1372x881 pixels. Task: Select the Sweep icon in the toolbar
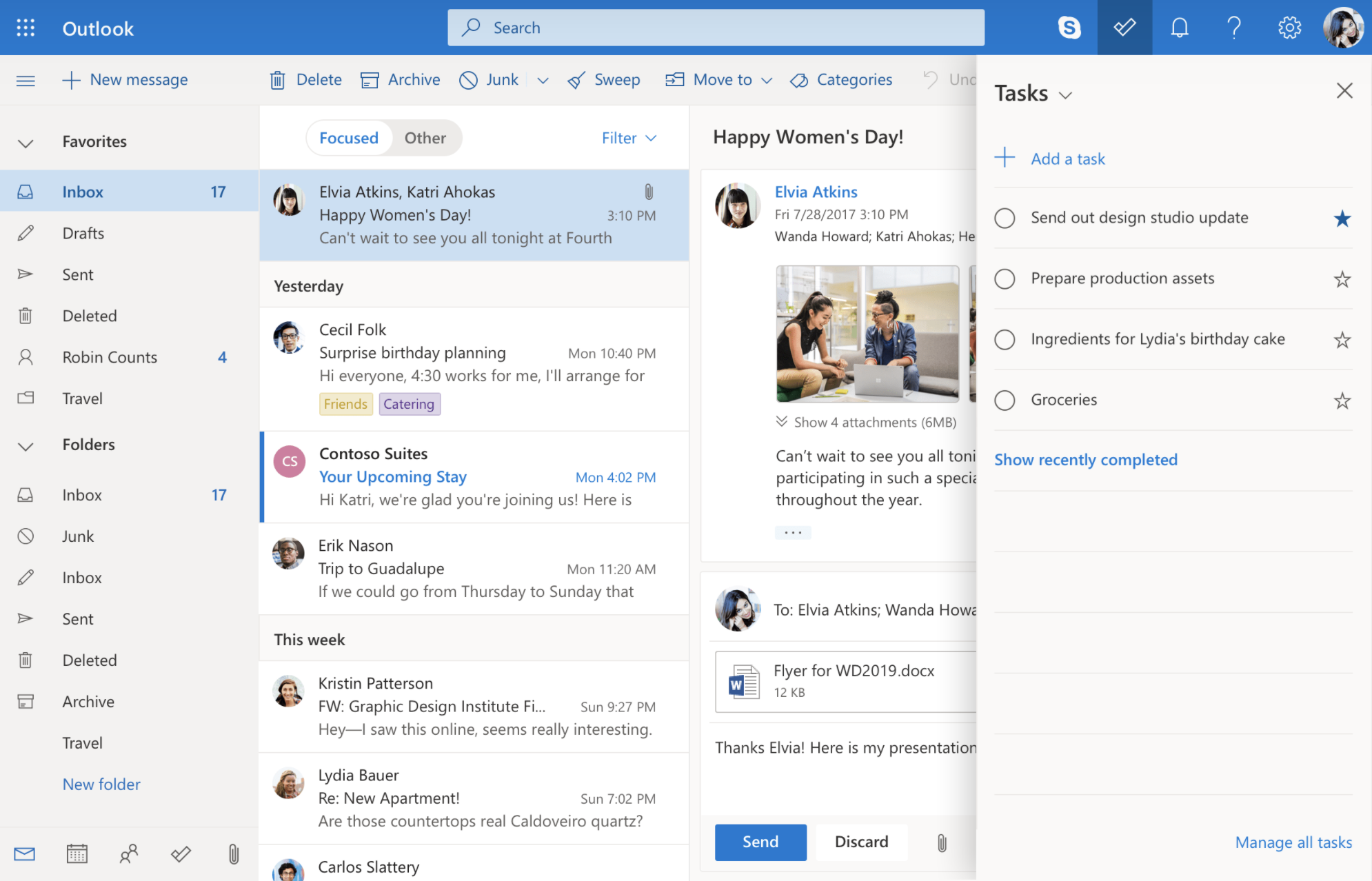tap(576, 79)
